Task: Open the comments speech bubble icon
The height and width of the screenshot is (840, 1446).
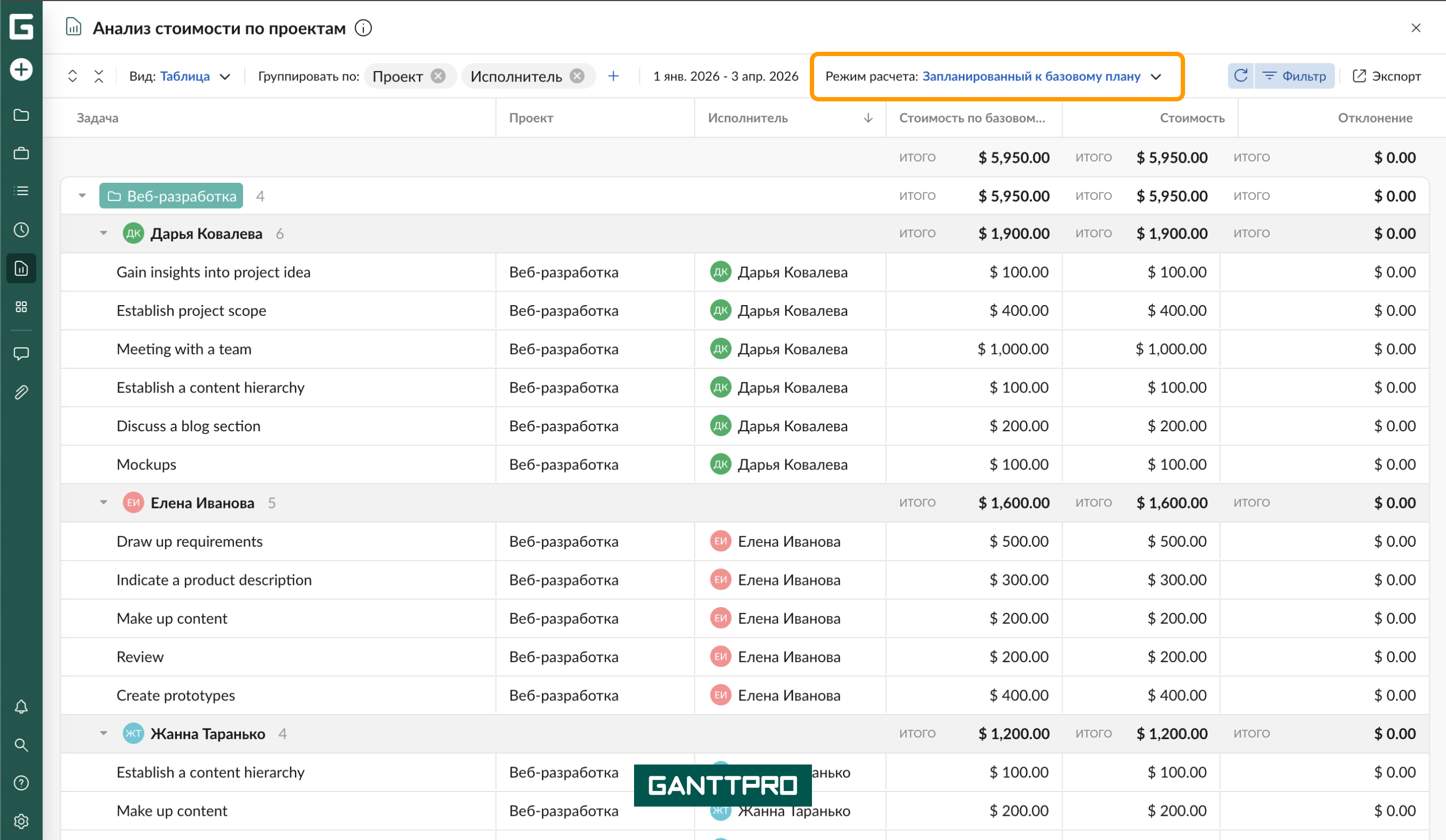Action: (21, 354)
